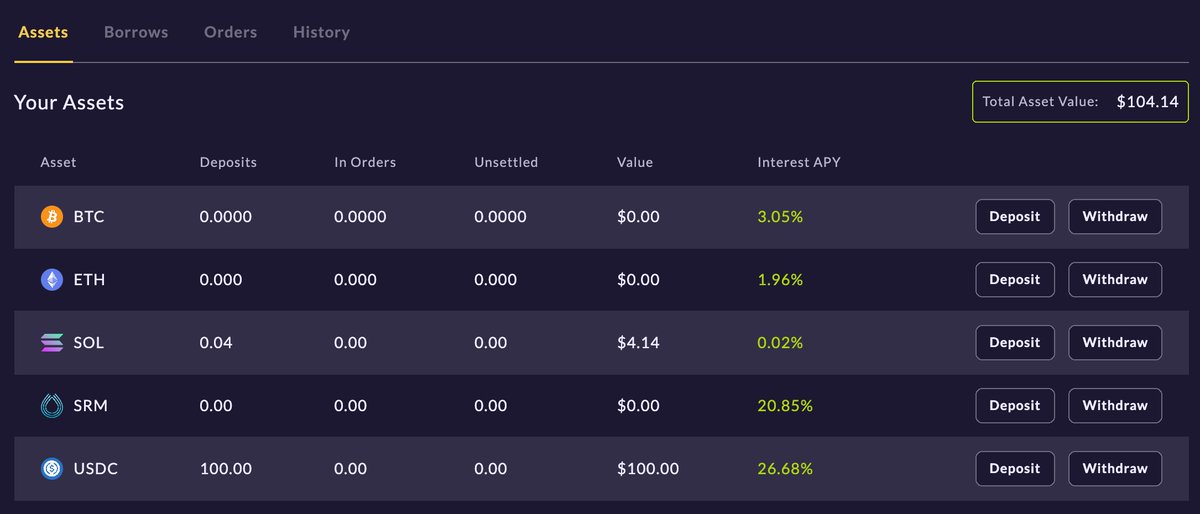Click the SRM droplet icon
The height and width of the screenshot is (514, 1200).
51,405
